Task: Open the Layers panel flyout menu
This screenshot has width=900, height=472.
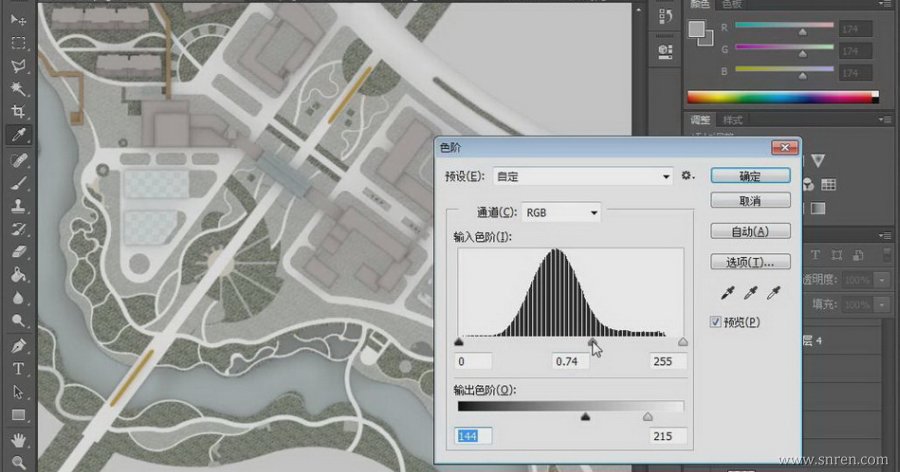Action: pos(885,235)
